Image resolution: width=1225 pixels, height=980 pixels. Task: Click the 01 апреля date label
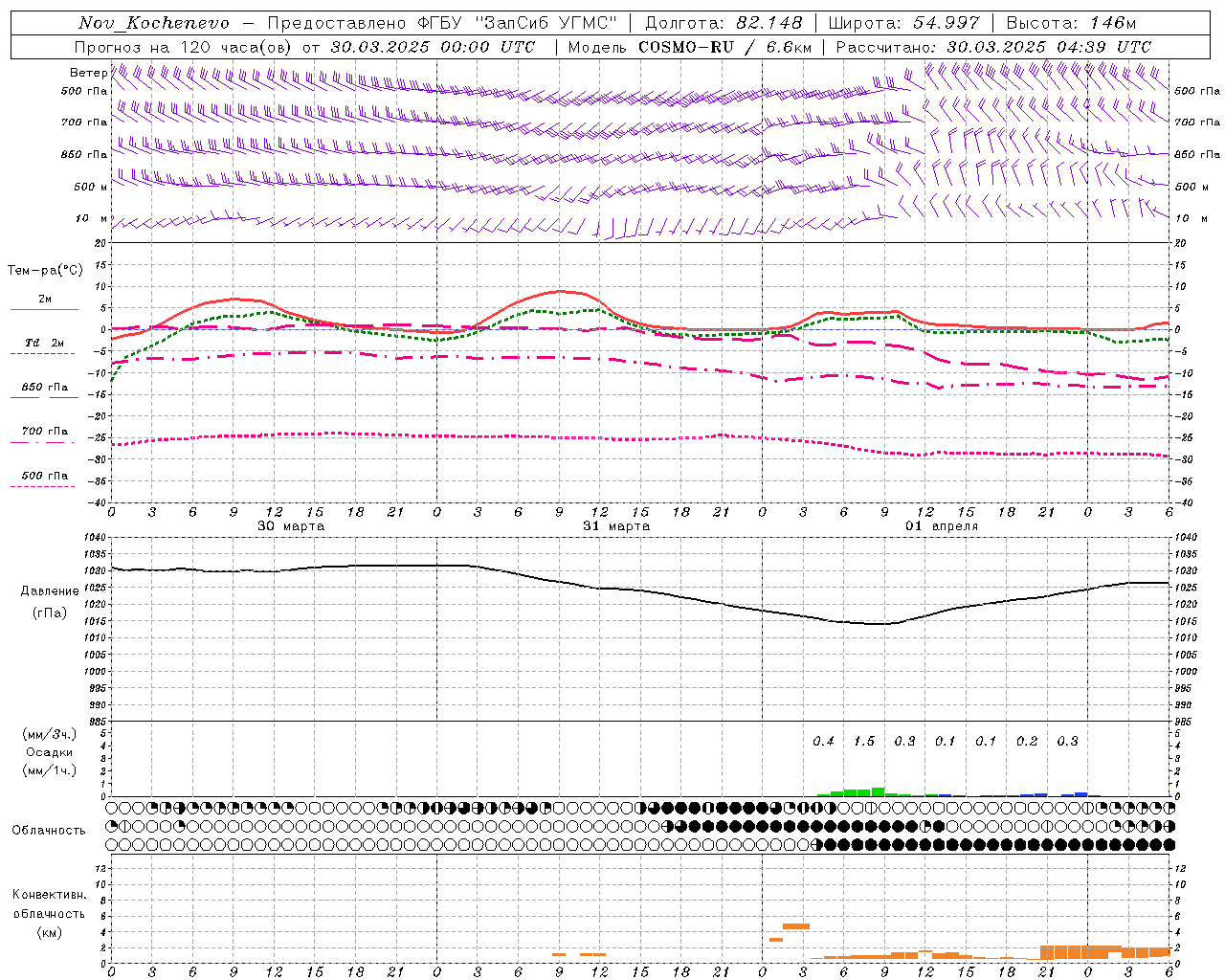(x=942, y=526)
